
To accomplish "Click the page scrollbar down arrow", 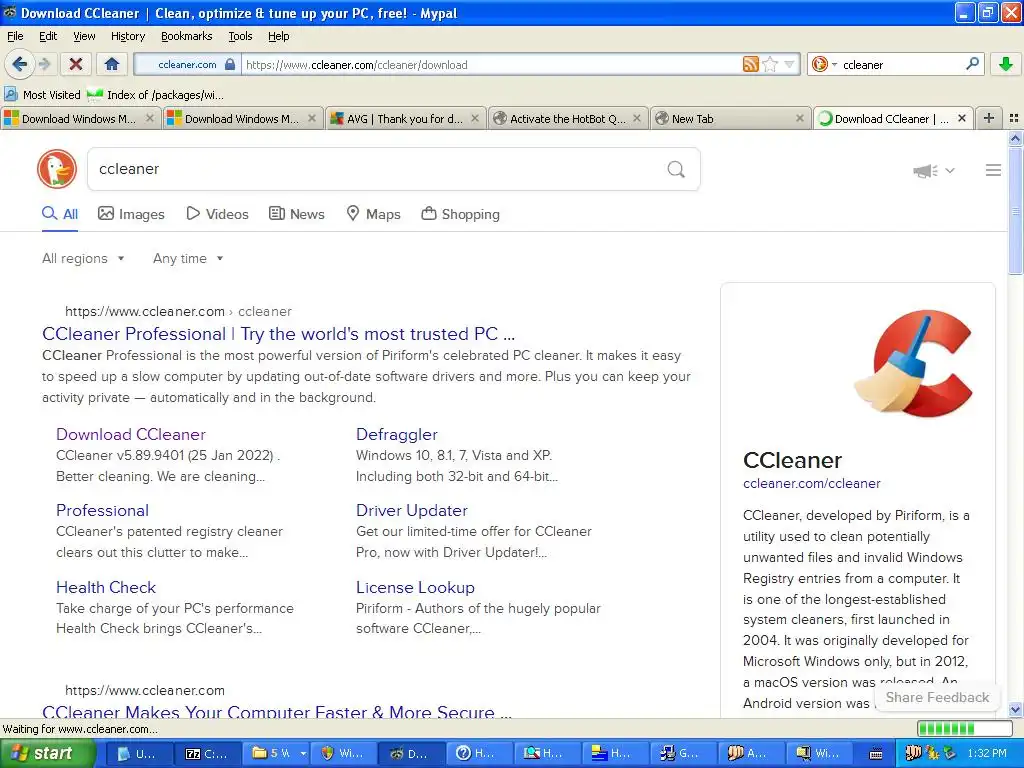I will click(1015, 709).
